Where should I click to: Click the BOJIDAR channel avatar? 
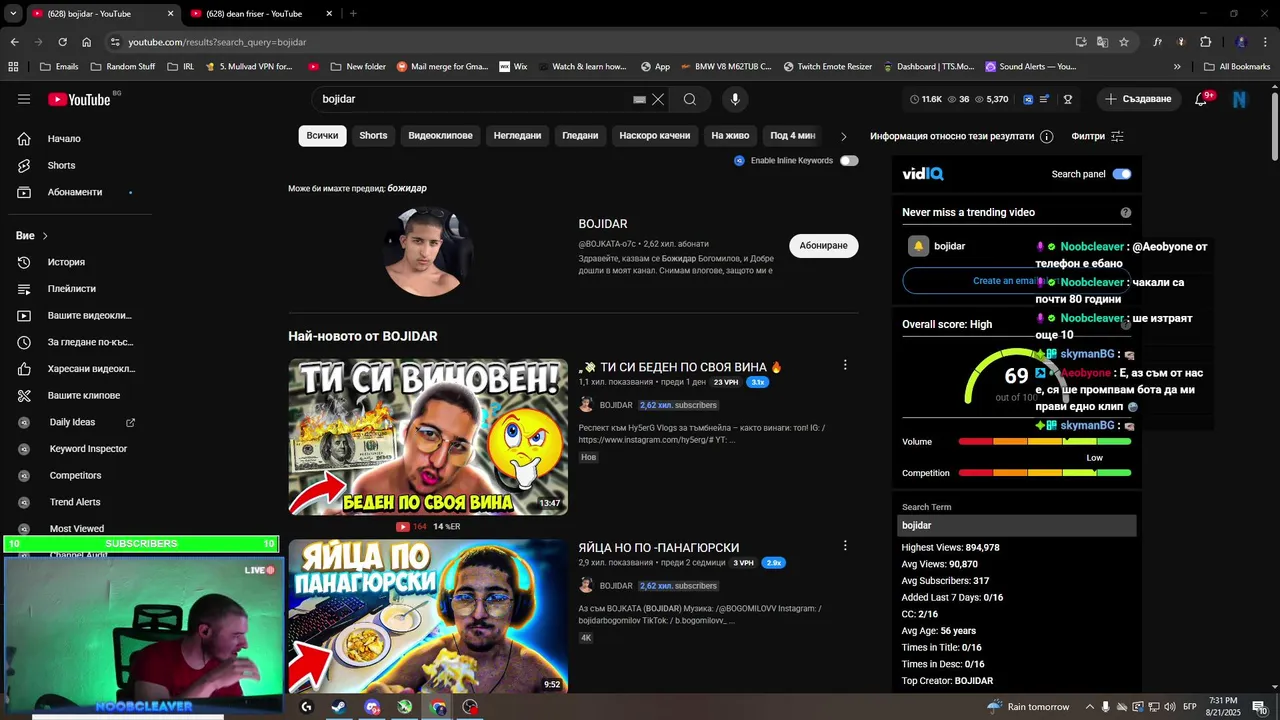(x=428, y=251)
